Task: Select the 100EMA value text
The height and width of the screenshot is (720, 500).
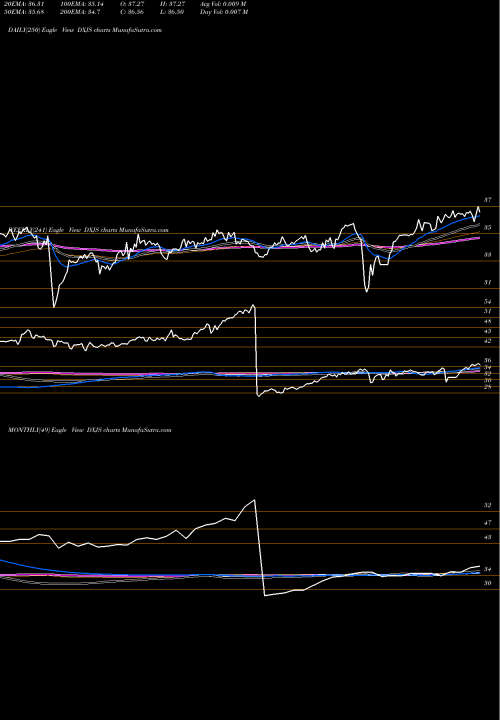Action: point(82,4)
